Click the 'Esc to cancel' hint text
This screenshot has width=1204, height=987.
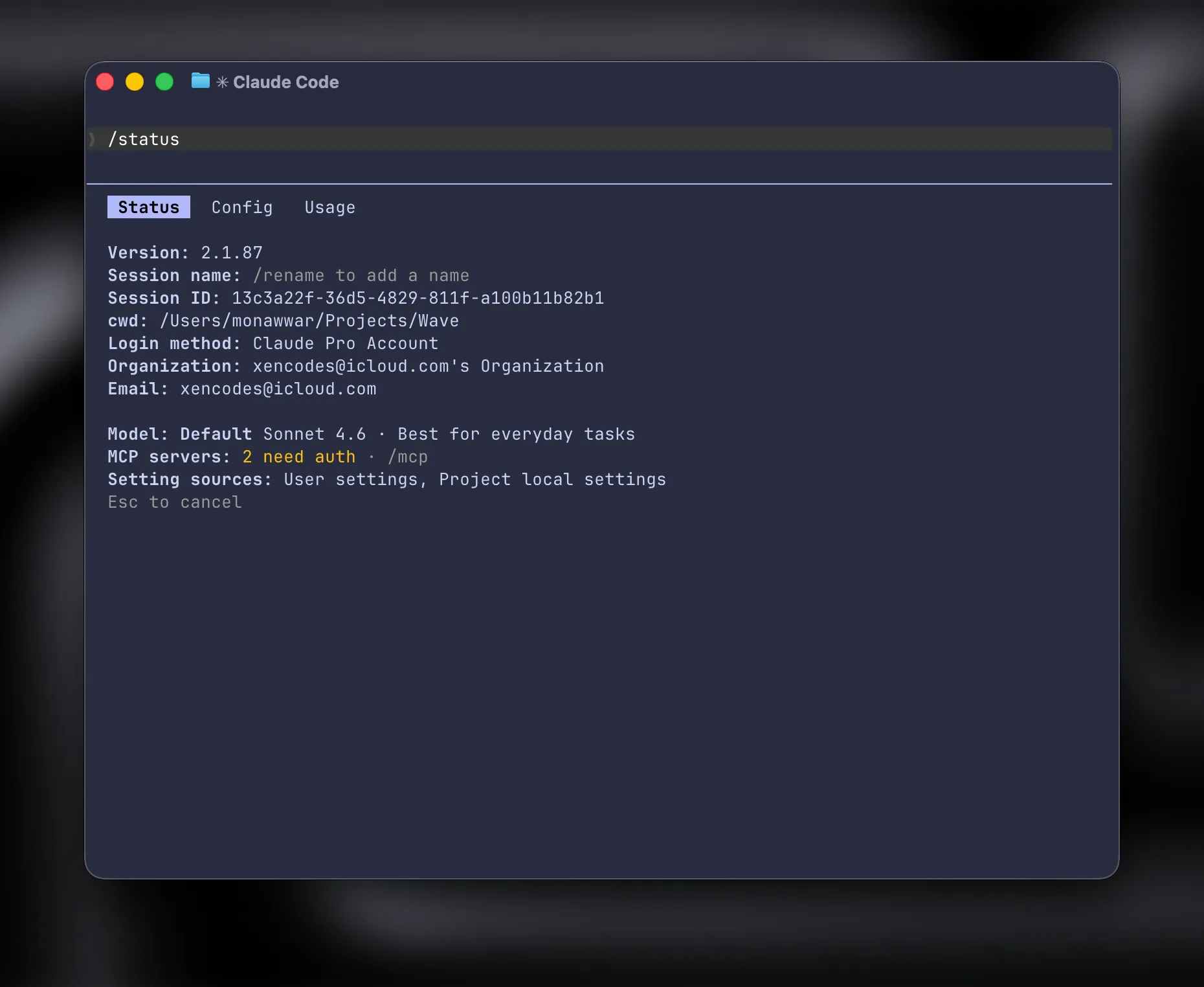175,502
